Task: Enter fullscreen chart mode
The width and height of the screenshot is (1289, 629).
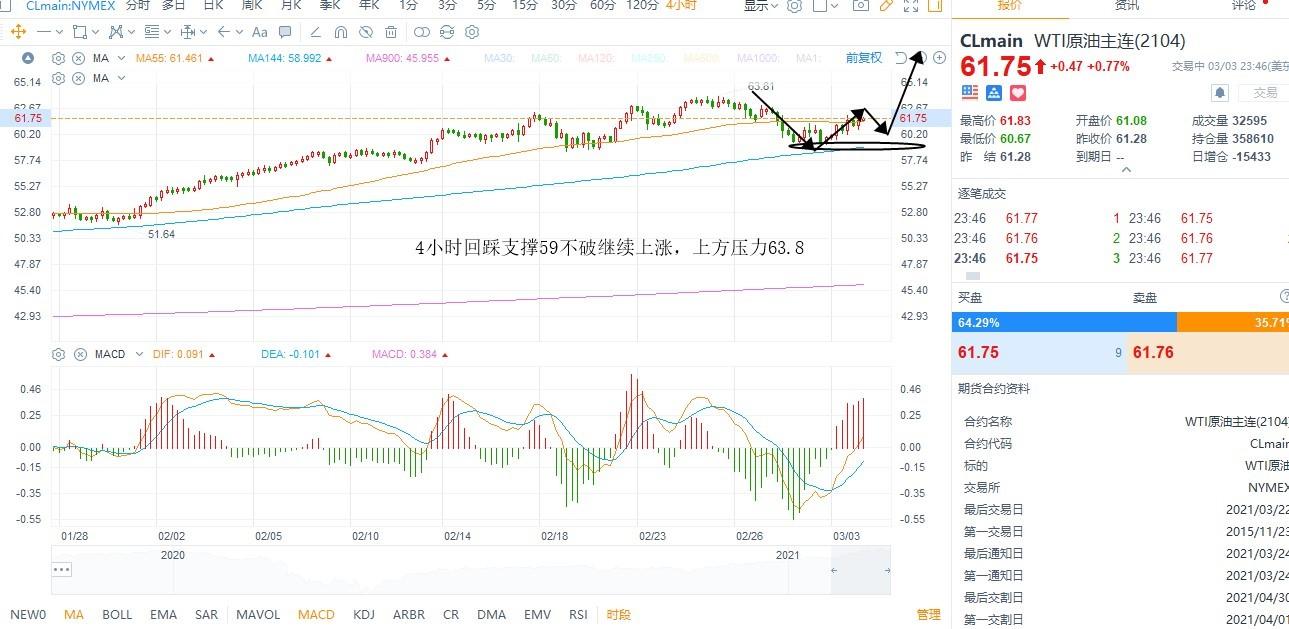Action: point(910,6)
